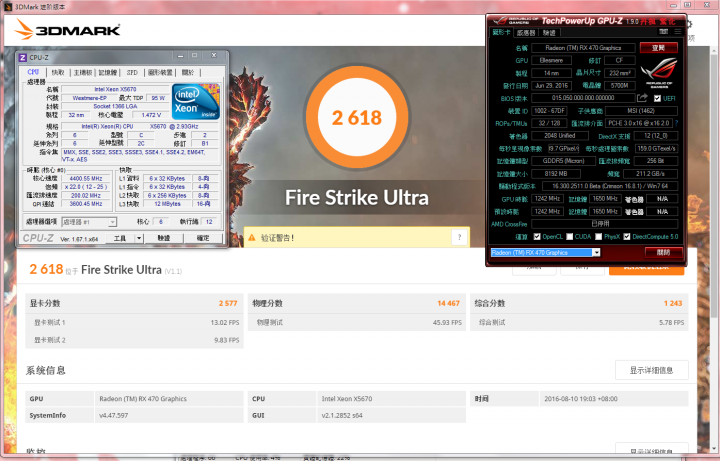Toggle the UEFI checkbox in GPU-Z
This screenshot has height=461, width=720.
tap(657, 98)
